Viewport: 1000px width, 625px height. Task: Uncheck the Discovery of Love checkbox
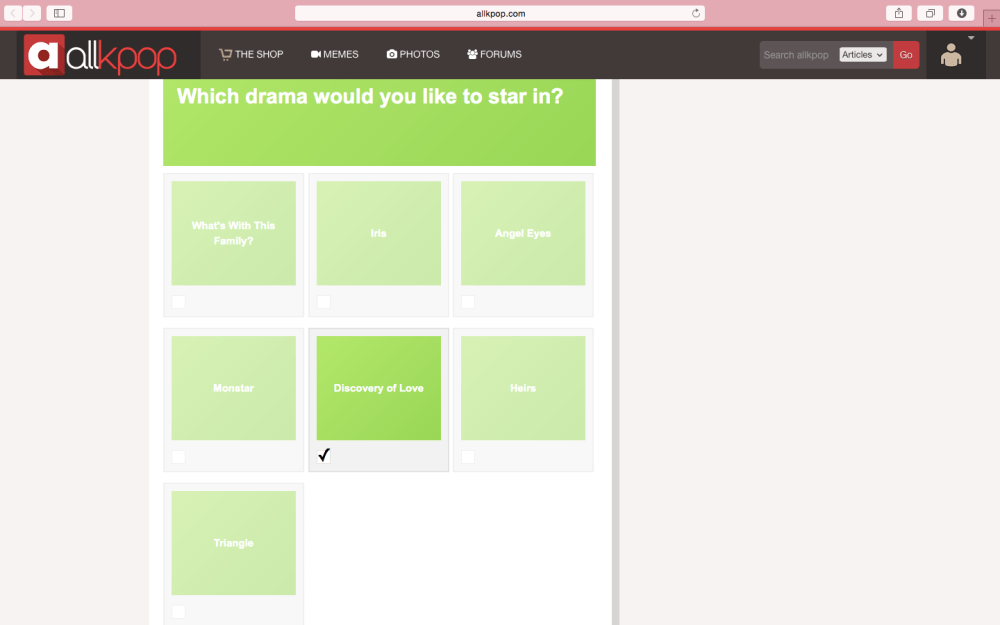pos(324,456)
